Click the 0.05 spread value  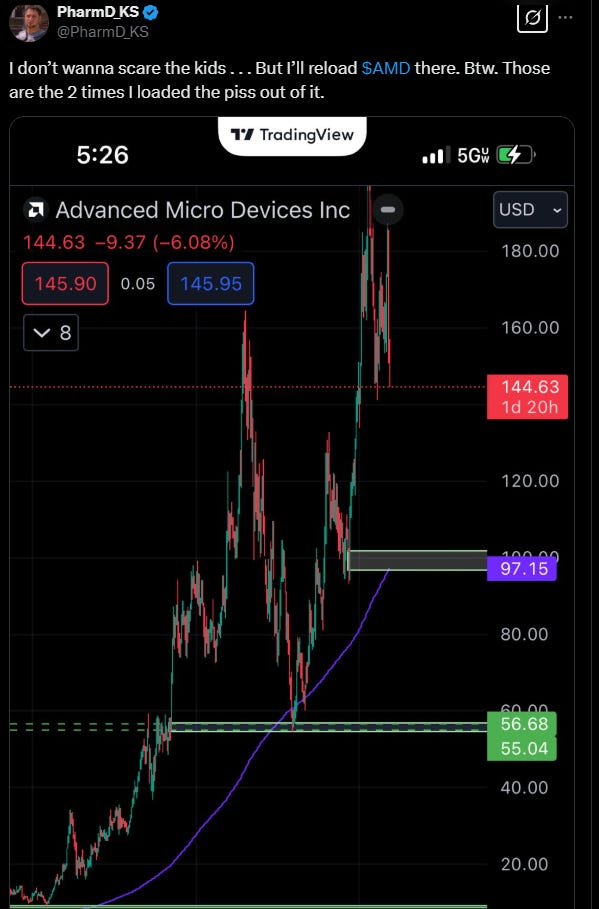coord(138,283)
